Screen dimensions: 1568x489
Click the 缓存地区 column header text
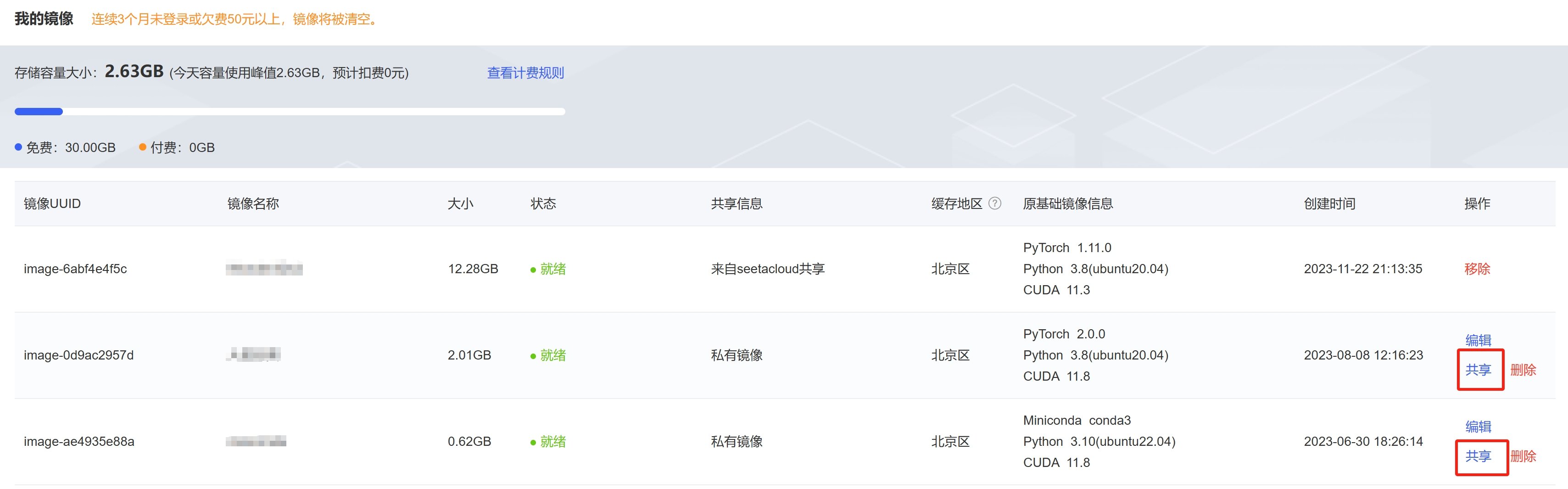click(957, 203)
